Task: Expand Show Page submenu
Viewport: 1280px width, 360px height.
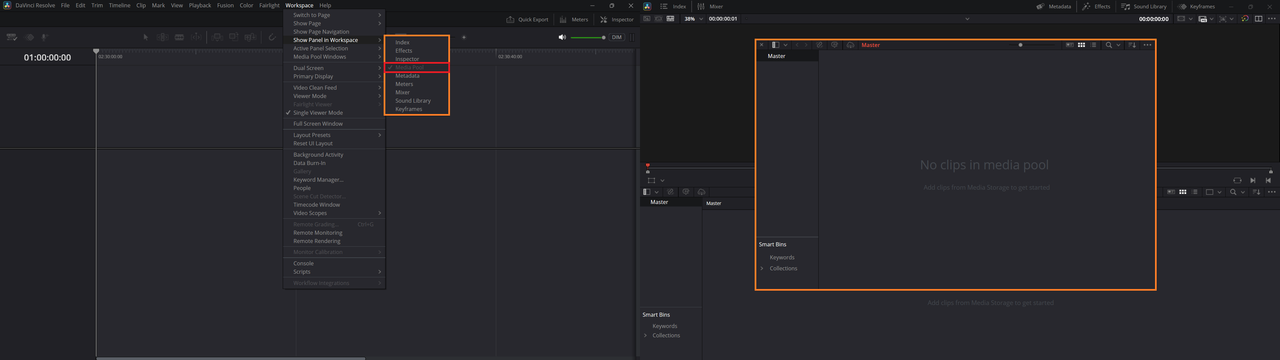Action: pyautogui.click(x=333, y=23)
